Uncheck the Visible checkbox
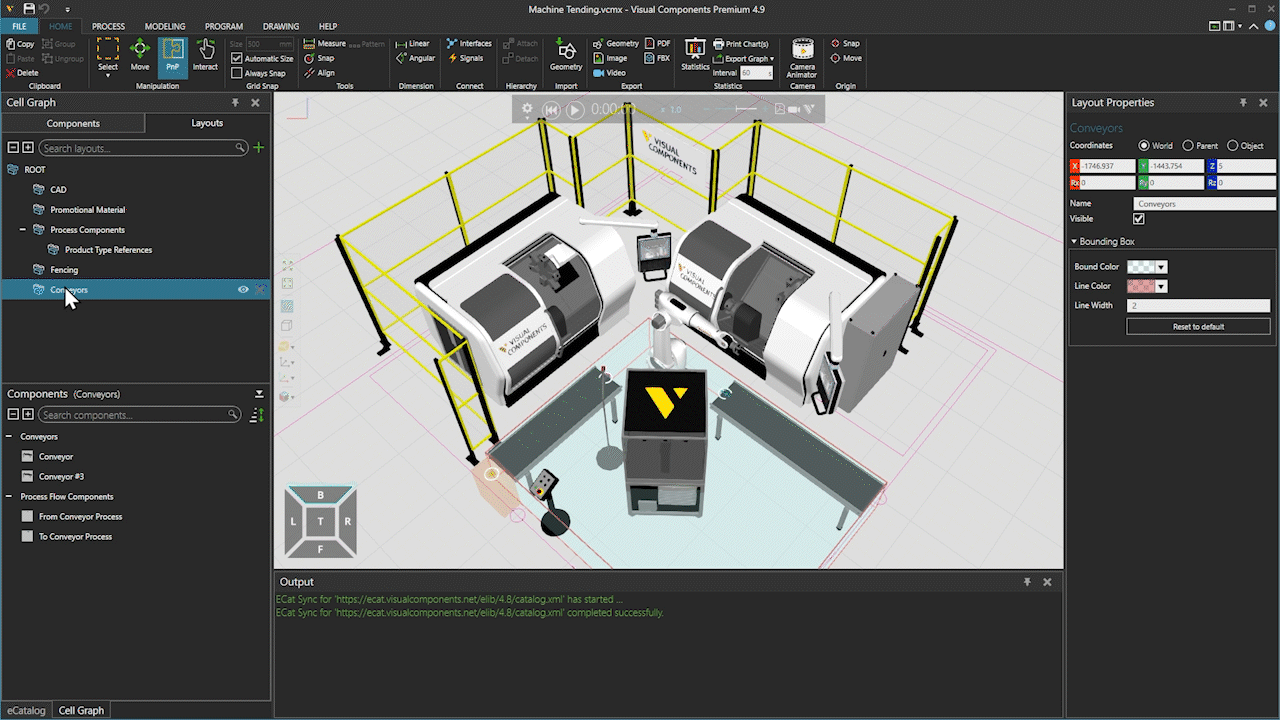This screenshot has height=720, width=1280. pos(1138,219)
